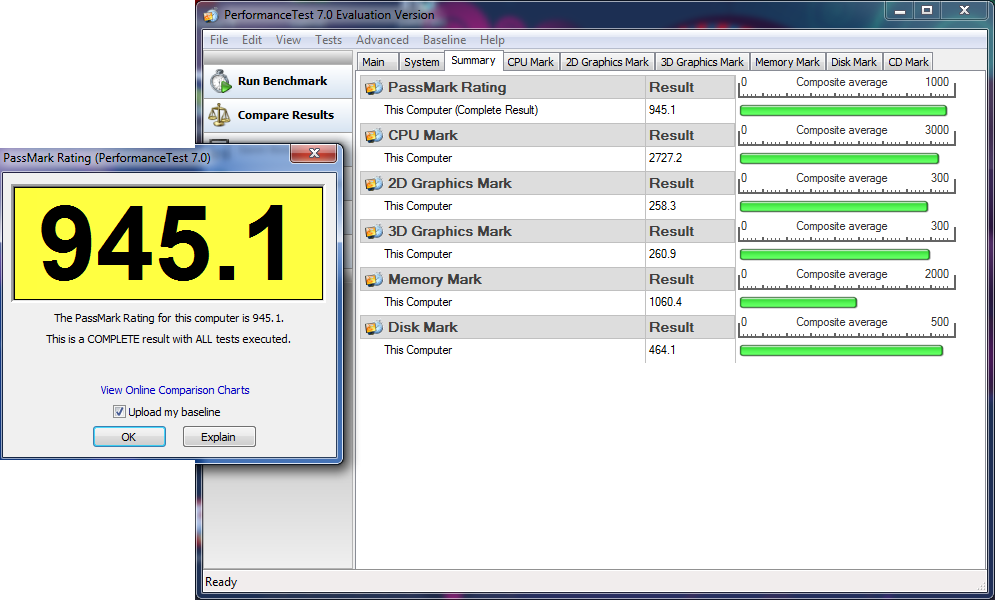The height and width of the screenshot is (600, 995).
Task: Click the 3D Graphics Mark header icon
Action: pos(374,232)
